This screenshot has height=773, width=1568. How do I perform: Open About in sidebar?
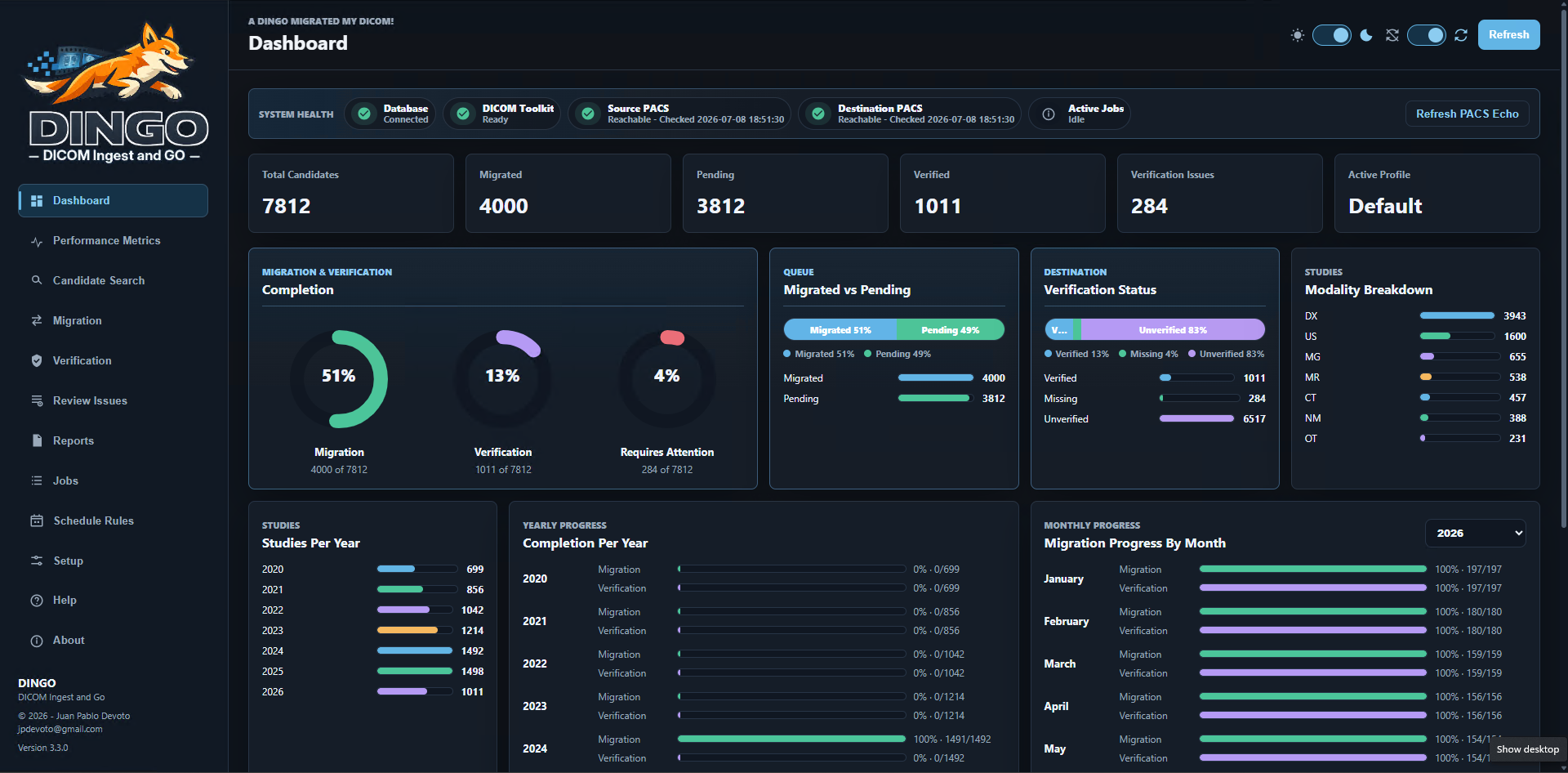[x=113, y=641]
